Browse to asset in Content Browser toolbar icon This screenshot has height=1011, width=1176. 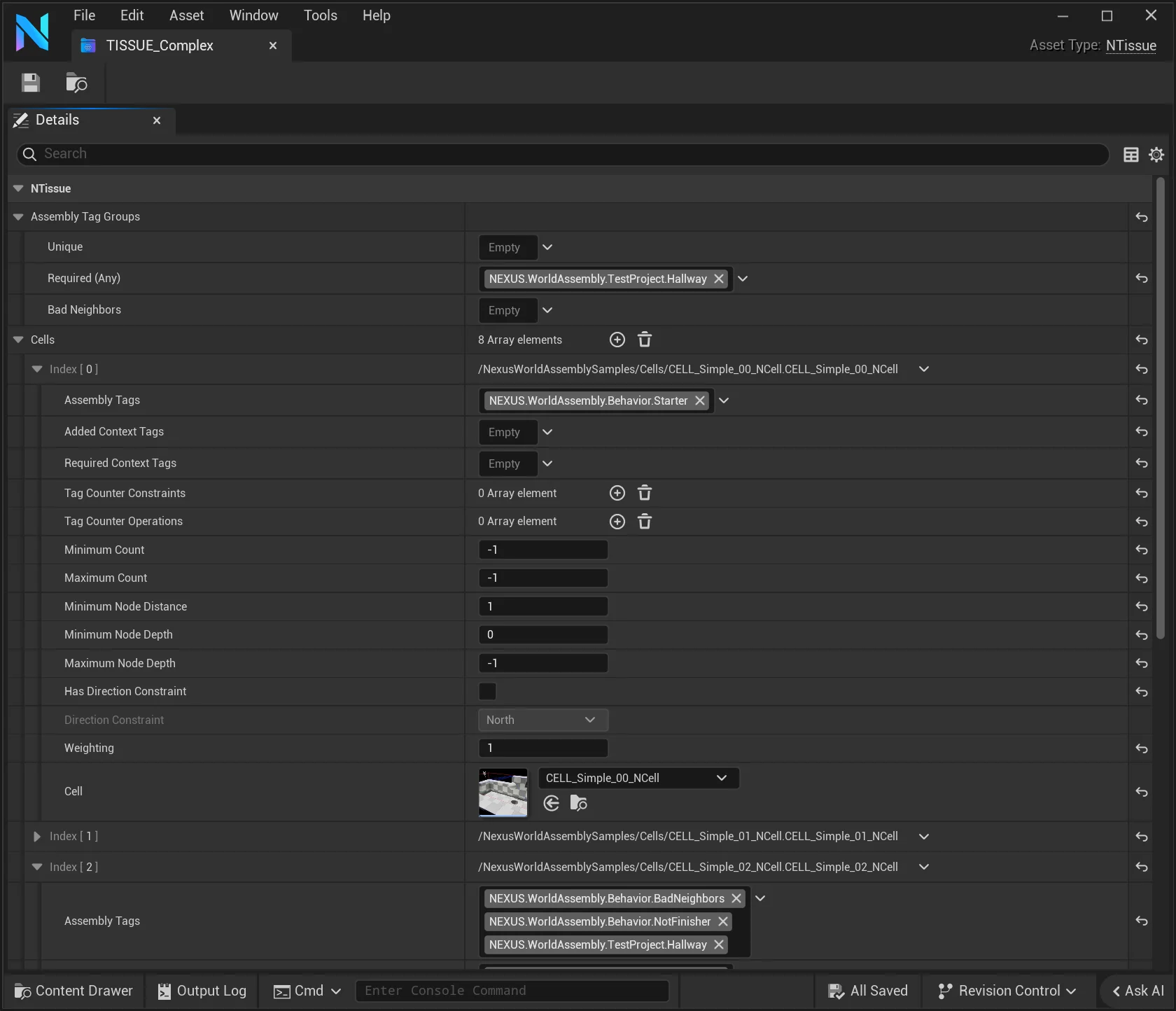[76, 83]
